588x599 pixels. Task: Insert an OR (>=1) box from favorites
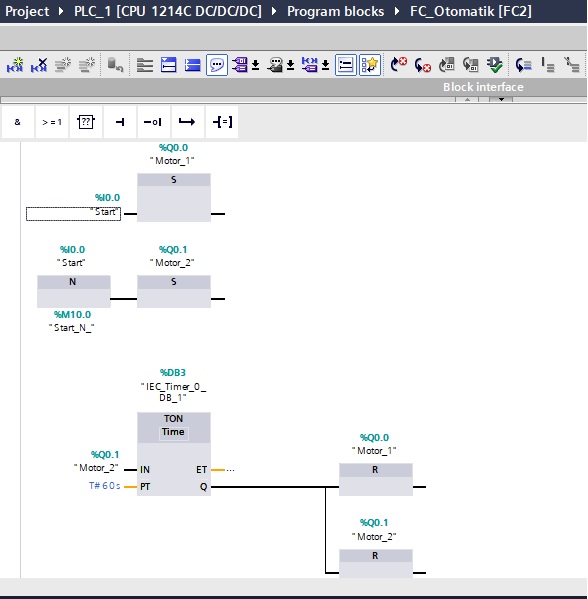52,122
